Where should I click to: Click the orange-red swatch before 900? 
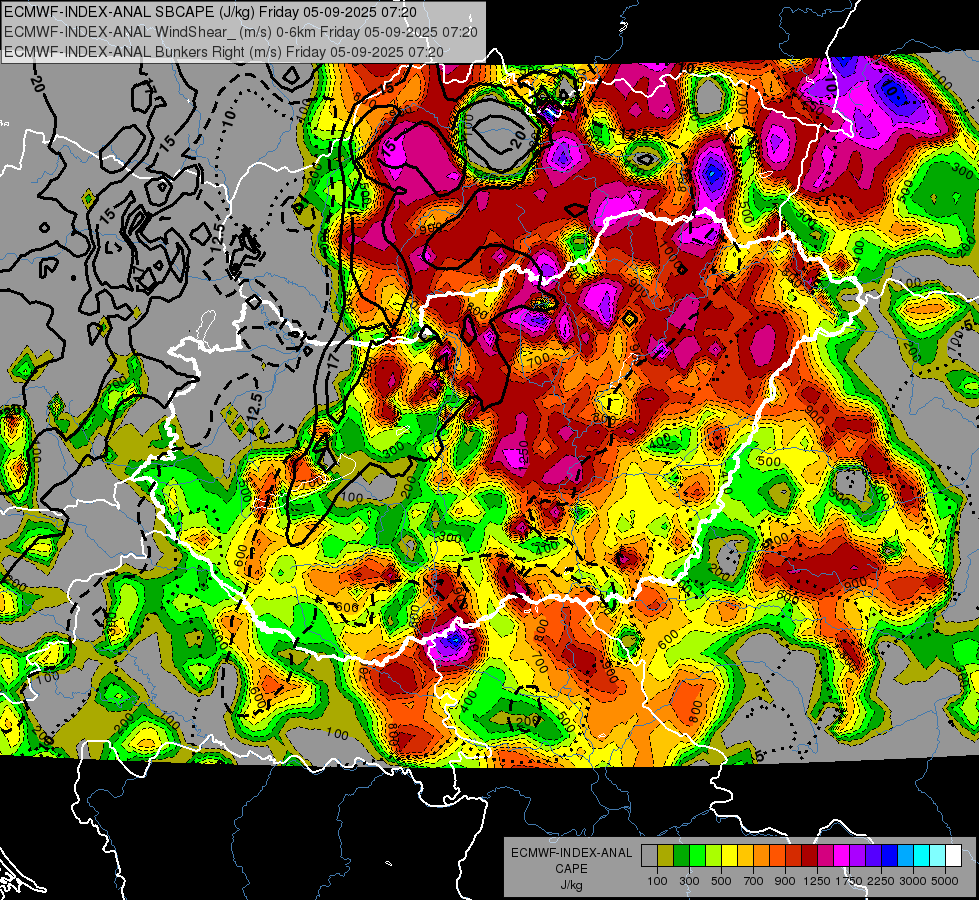pyautogui.click(x=777, y=855)
